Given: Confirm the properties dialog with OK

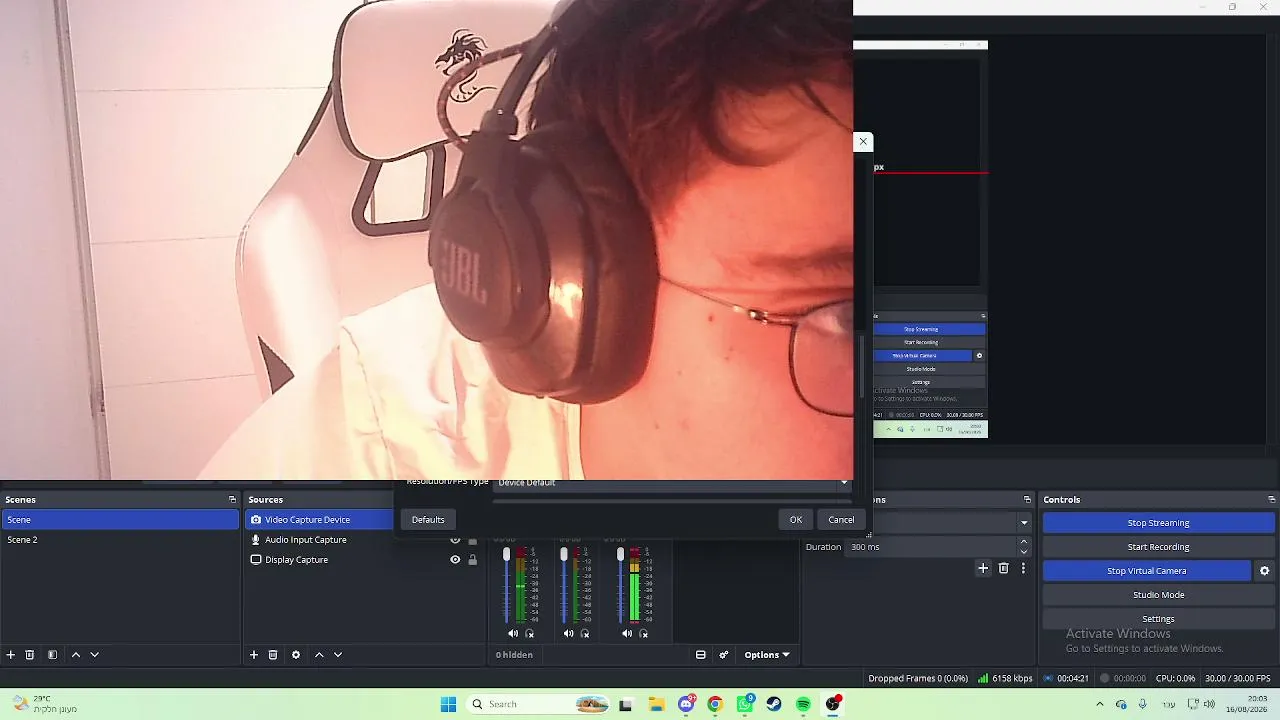Looking at the screenshot, I should click(x=796, y=520).
